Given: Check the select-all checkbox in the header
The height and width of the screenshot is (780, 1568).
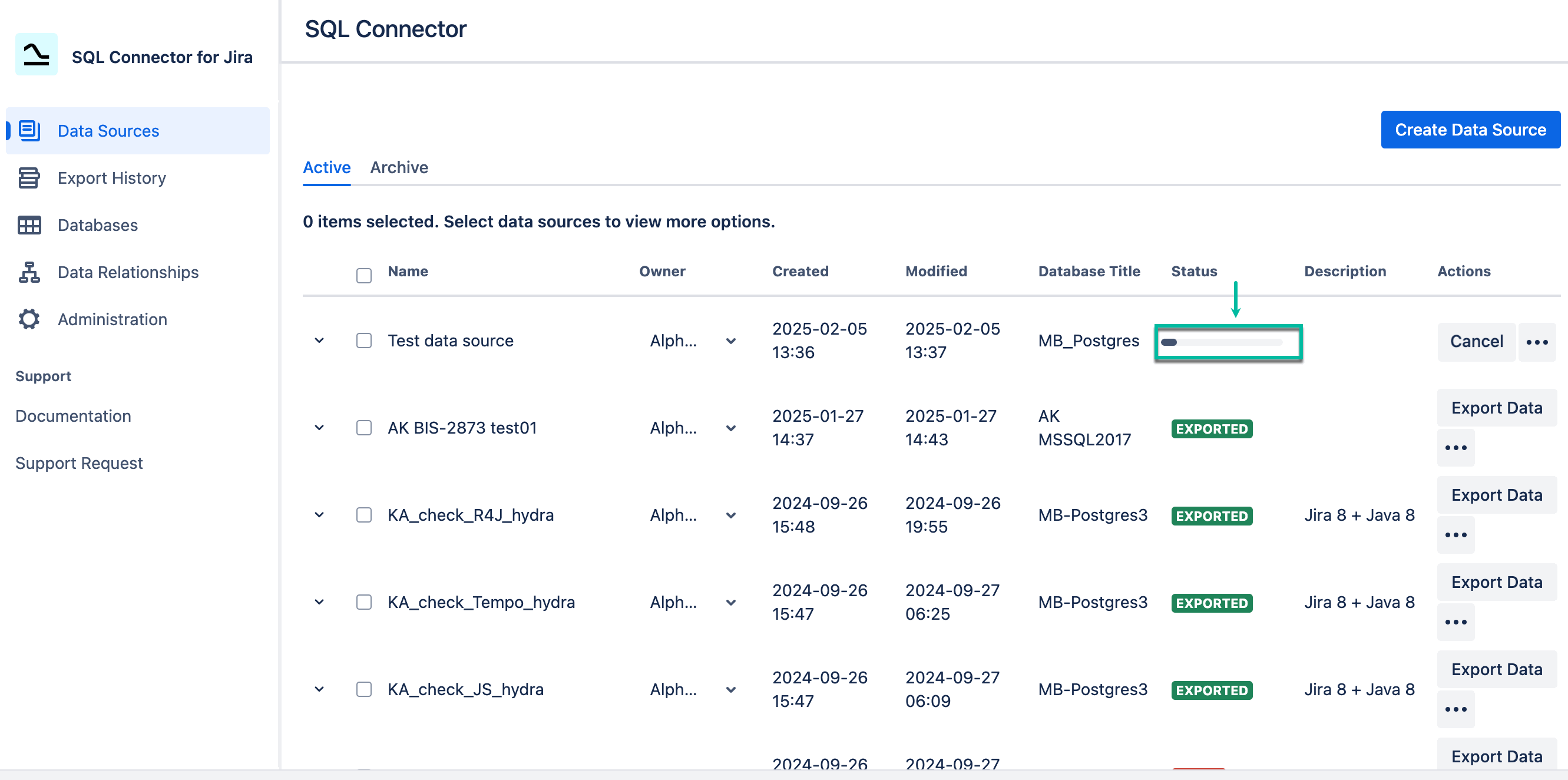Looking at the screenshot, I should [x=364, y=275].
